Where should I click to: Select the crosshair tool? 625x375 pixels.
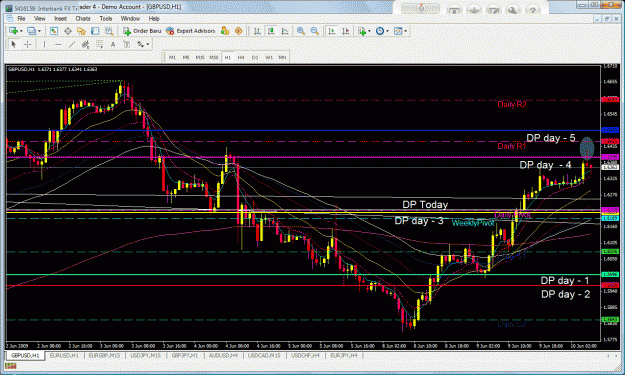pyautogui.click(x=28, y=44)
